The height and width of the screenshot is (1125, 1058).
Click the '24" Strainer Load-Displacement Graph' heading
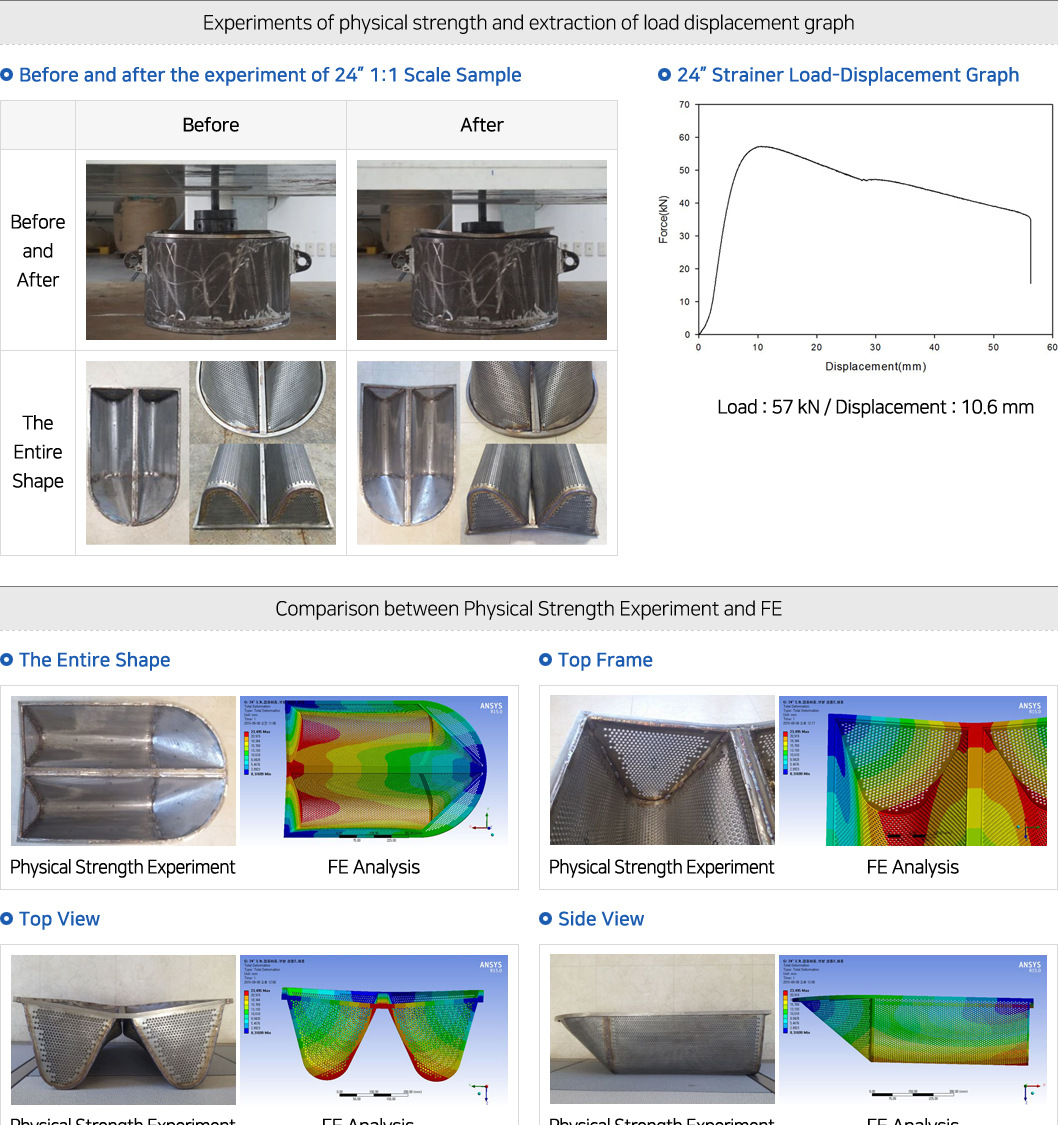[x=848, y=75]
